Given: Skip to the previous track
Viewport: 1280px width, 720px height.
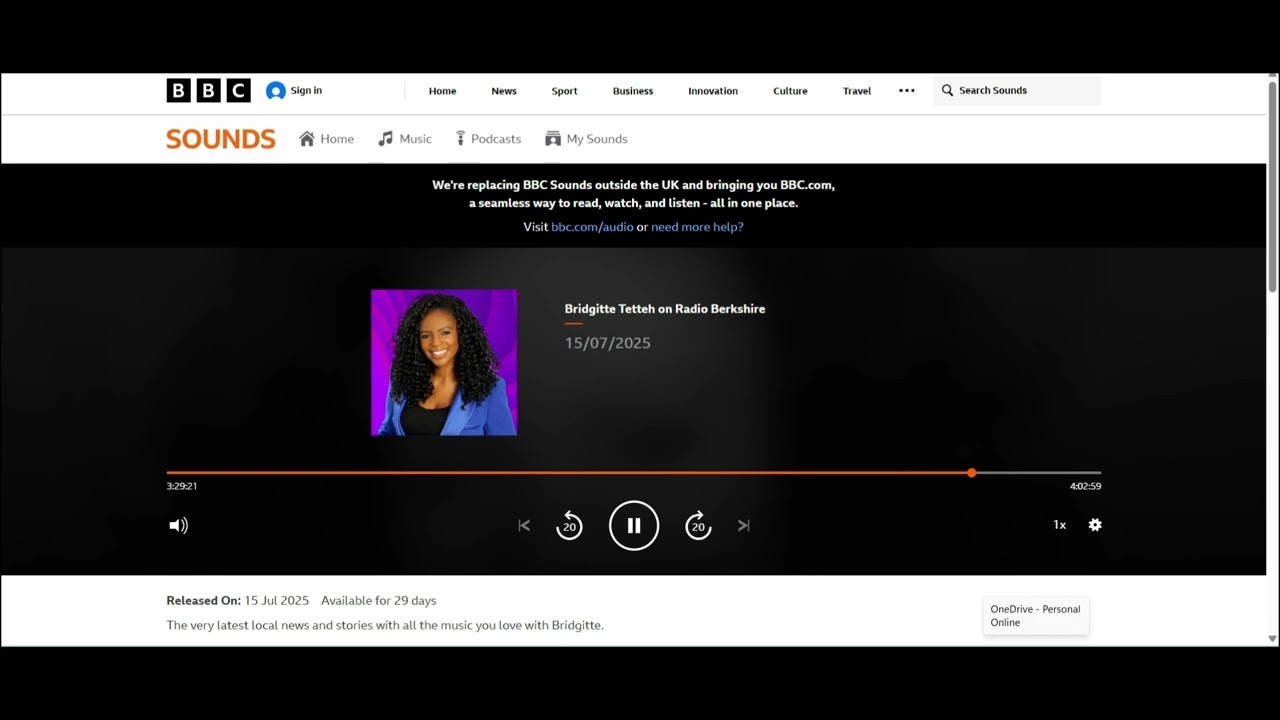Looking at the screenshot, I should pos(524,525).
